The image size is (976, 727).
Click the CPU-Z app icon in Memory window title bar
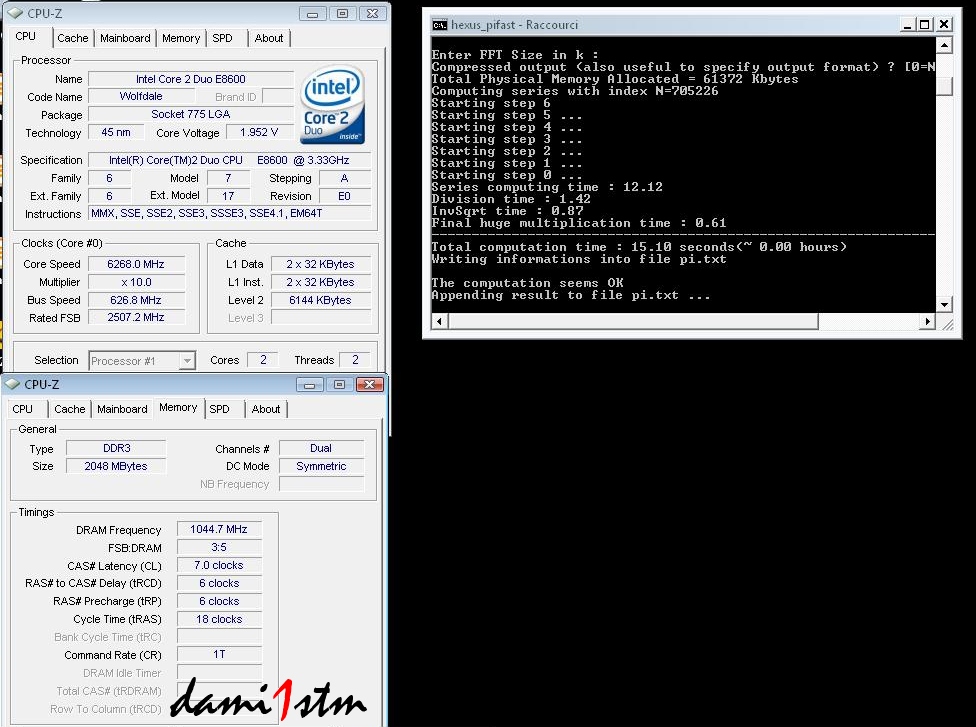12,384
